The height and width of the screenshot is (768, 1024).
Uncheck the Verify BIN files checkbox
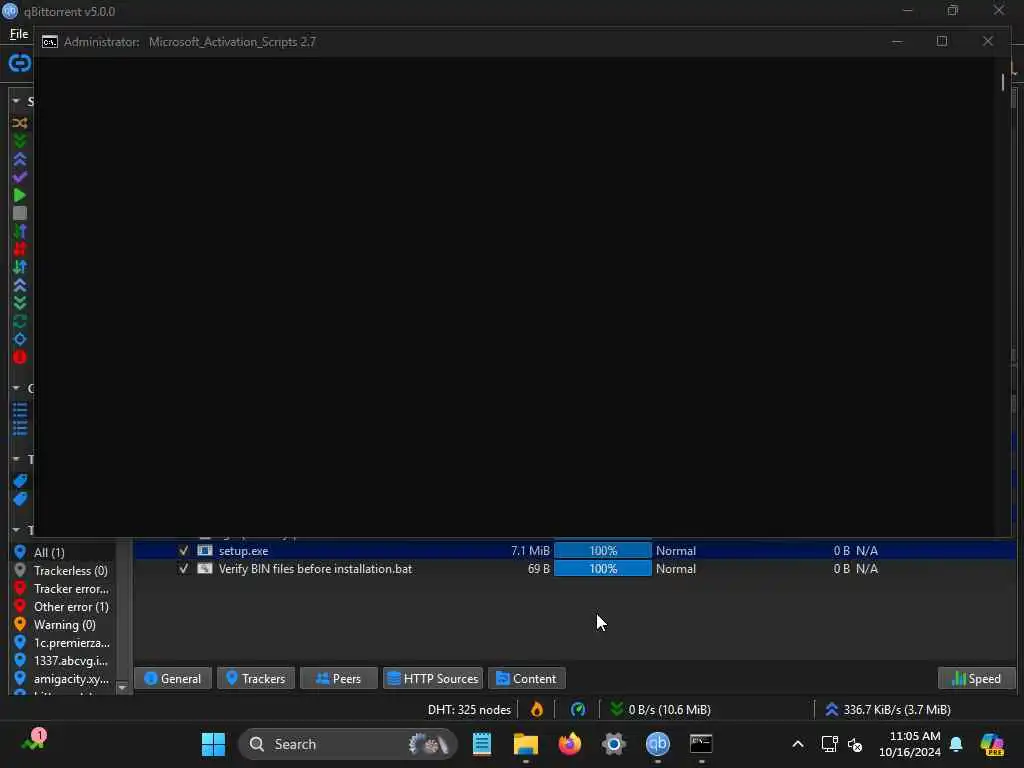click(x=184, y=569)
